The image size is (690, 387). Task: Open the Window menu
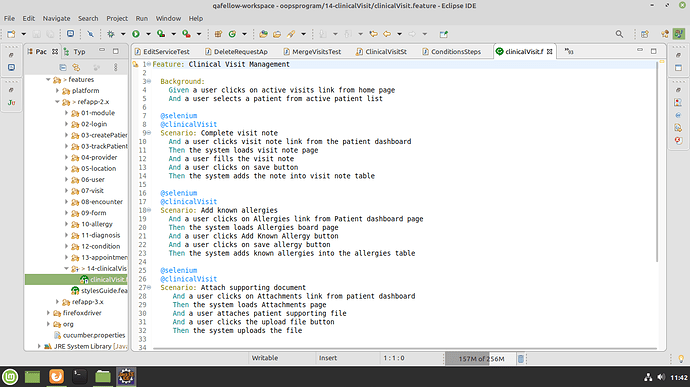[168, 18]
